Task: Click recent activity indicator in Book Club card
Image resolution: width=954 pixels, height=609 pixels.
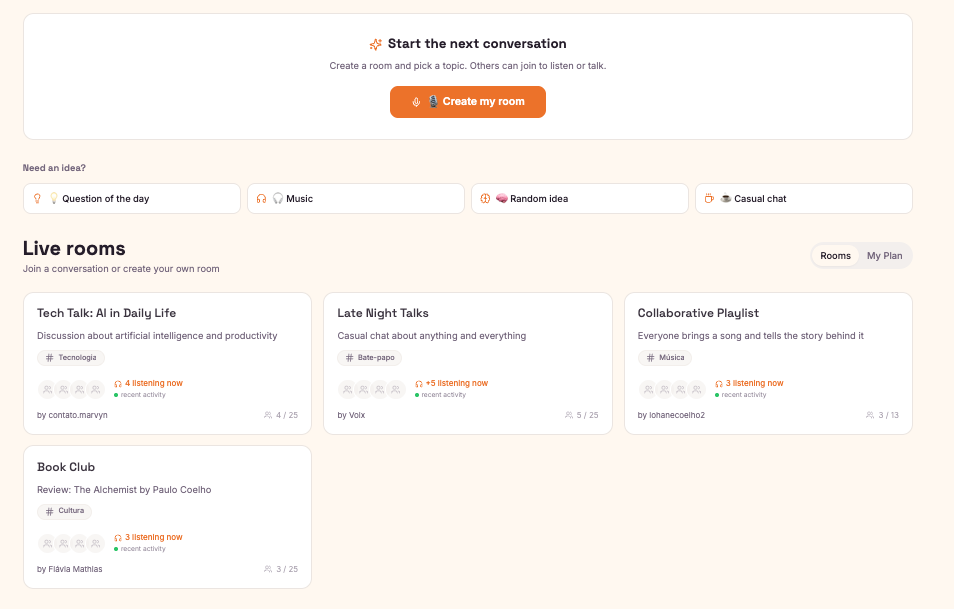Action: click(140, 549)
